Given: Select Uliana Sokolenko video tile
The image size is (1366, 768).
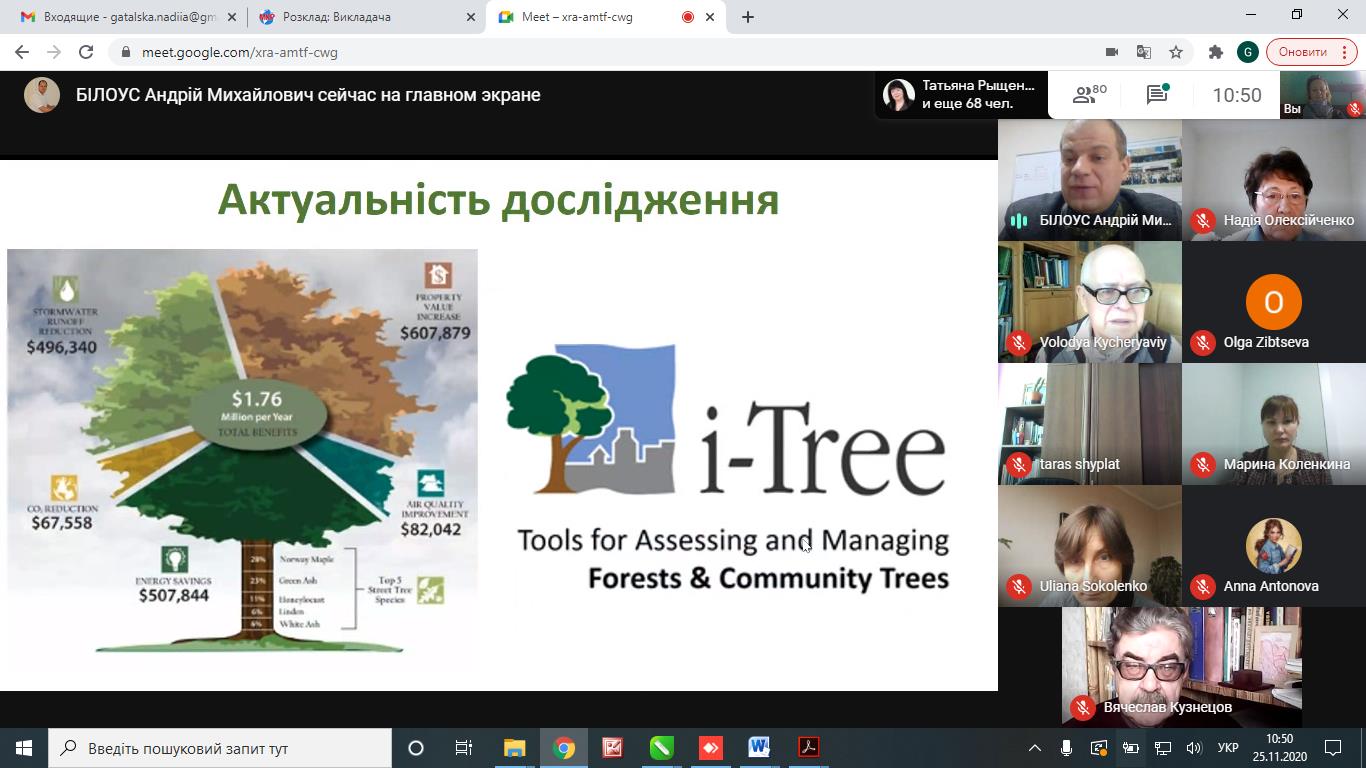Looking at the screenshot, I should click(1090, 546).
